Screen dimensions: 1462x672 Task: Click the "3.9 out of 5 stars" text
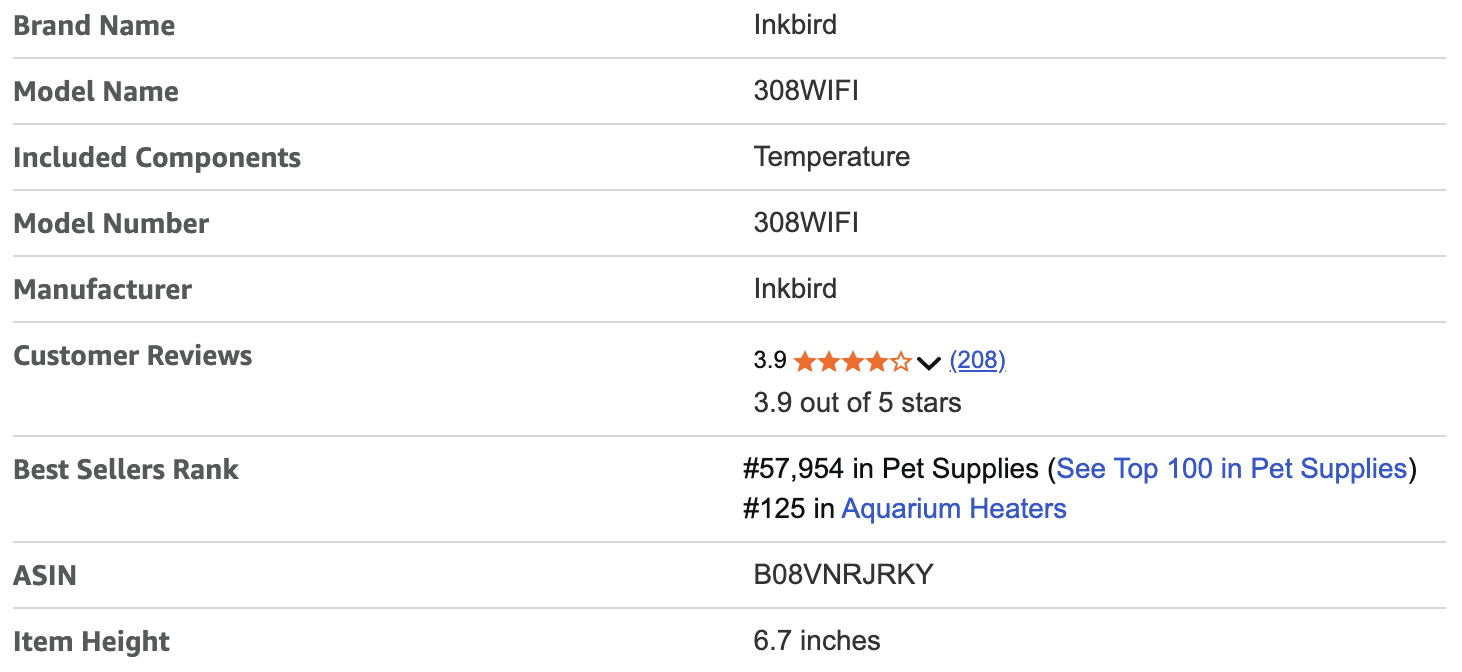[x=857, y=403]
